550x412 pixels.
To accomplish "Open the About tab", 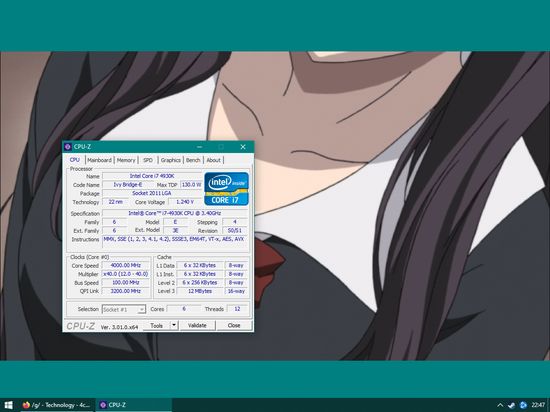I will click(213, 160).
